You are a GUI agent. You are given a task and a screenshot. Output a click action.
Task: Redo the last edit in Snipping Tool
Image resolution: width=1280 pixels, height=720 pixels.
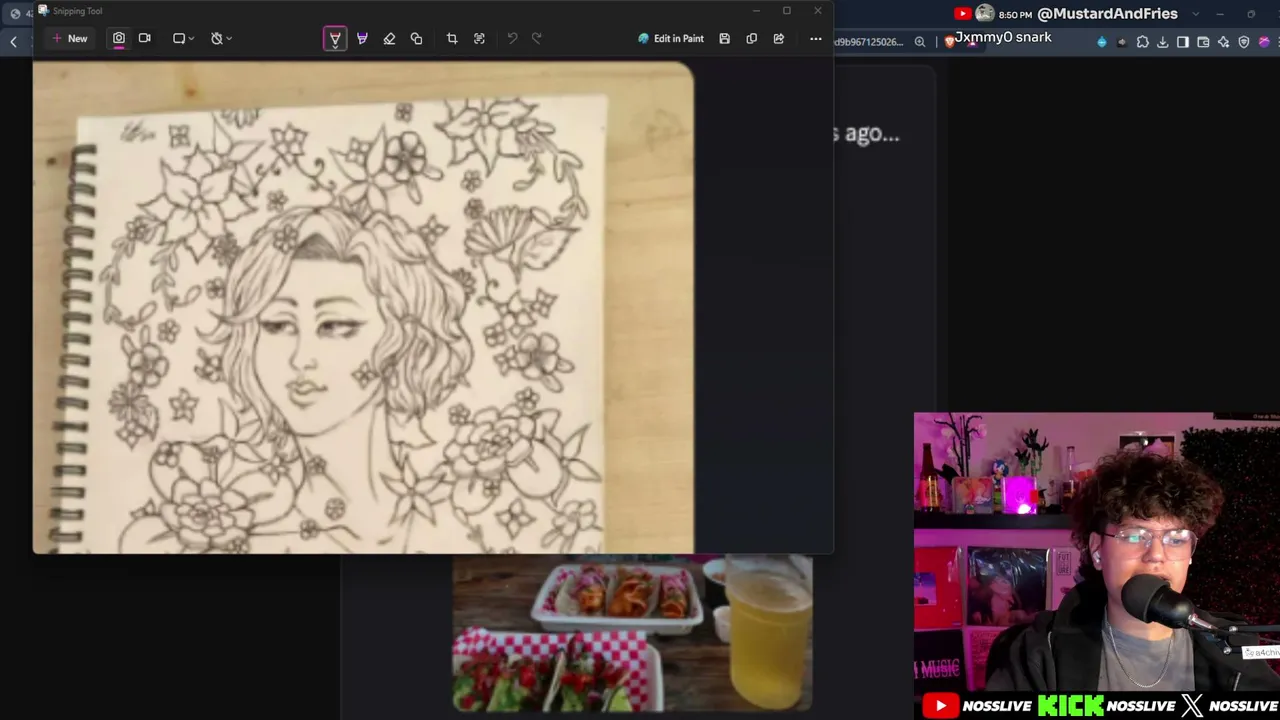coord(537,38)
